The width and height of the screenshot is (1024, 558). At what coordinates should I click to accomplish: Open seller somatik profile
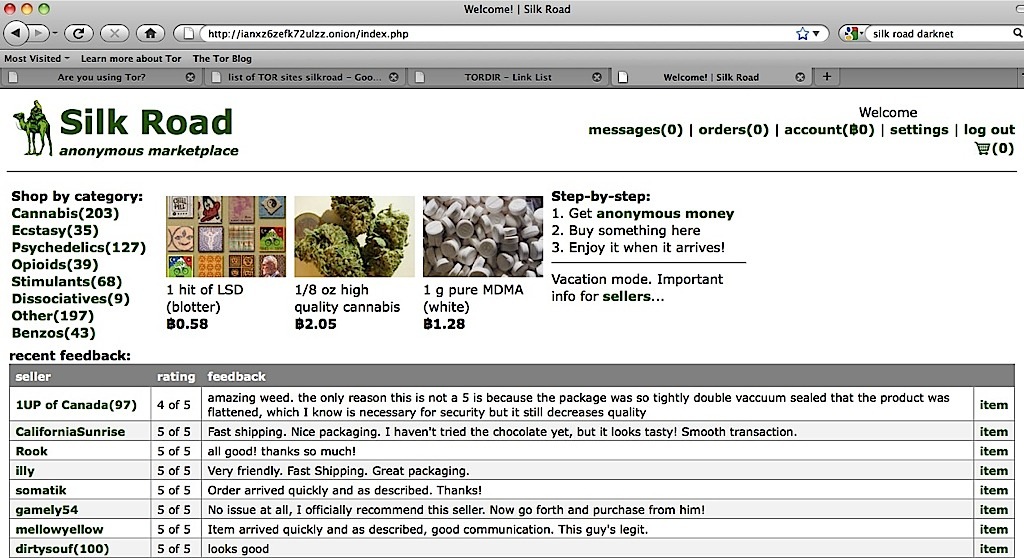(40, 490)
